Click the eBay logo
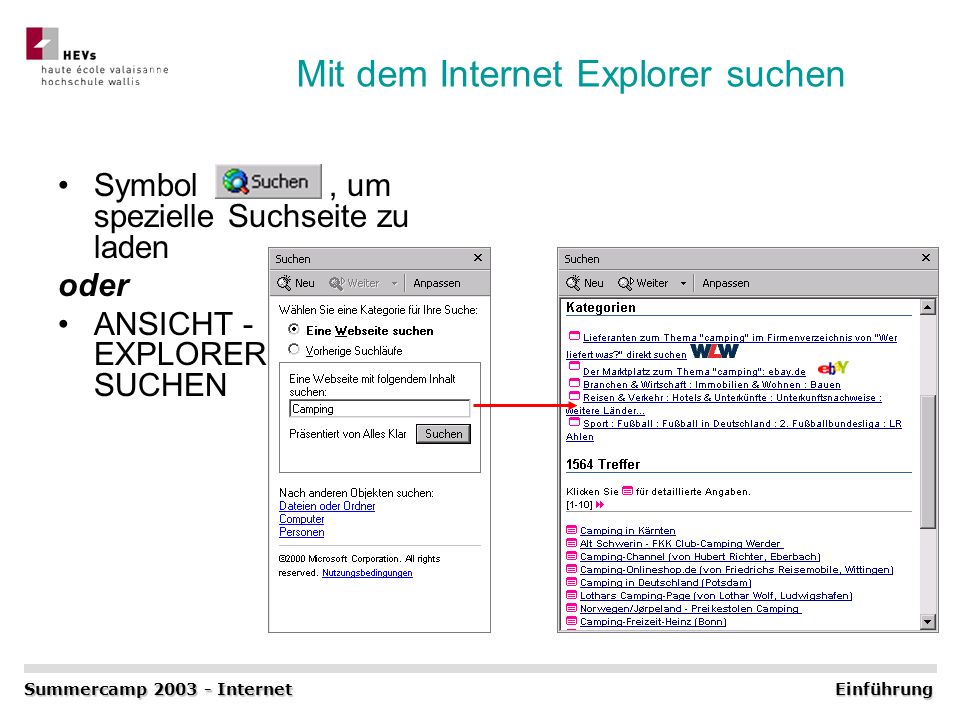 (833, 367)
